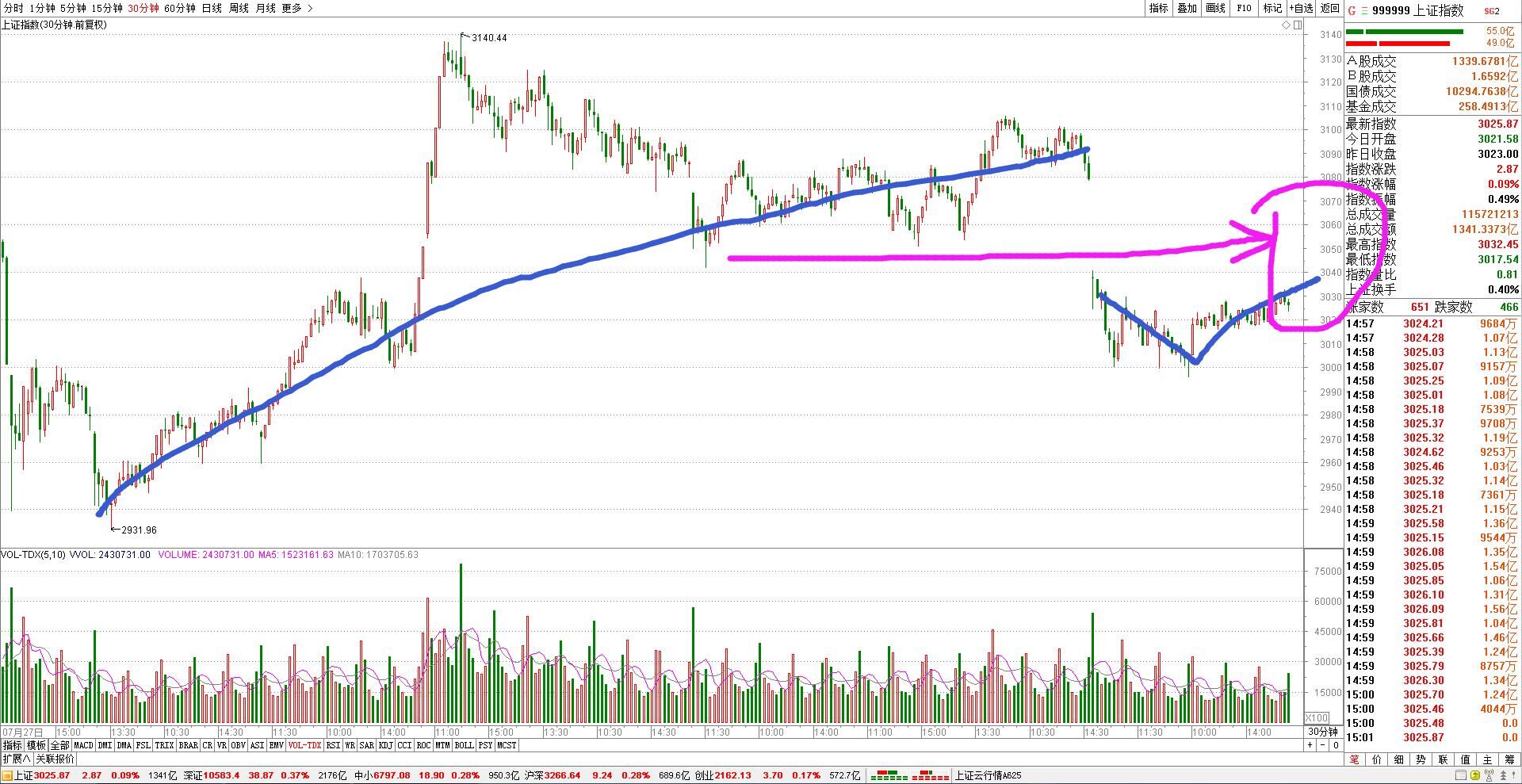Switch chart to 60分钟 period
The image size is (1522, 784).
[x=179, y=8]
